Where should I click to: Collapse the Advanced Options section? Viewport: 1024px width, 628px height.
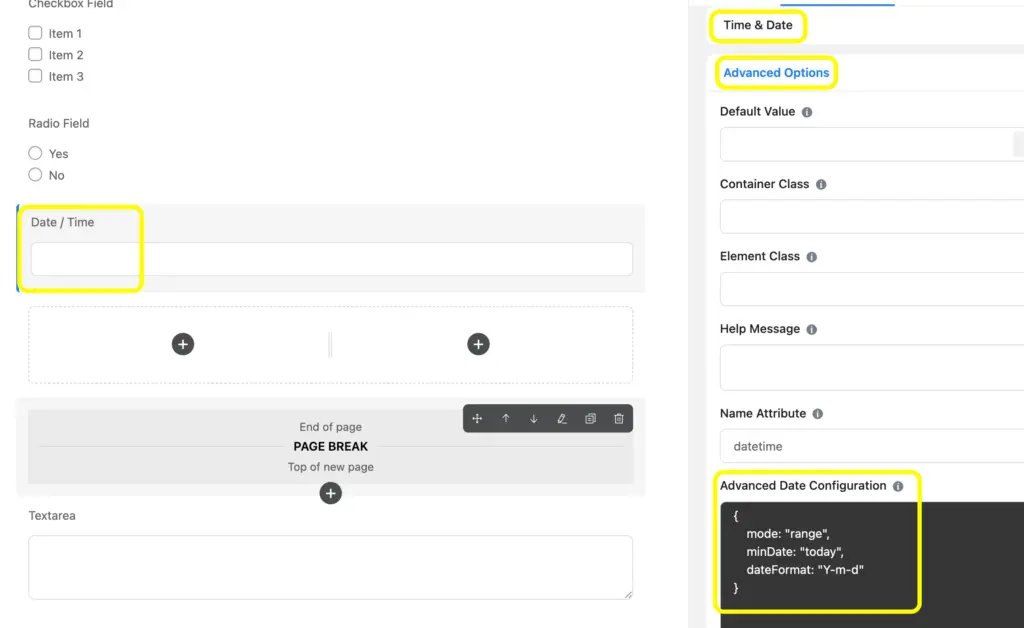(776, 72)
